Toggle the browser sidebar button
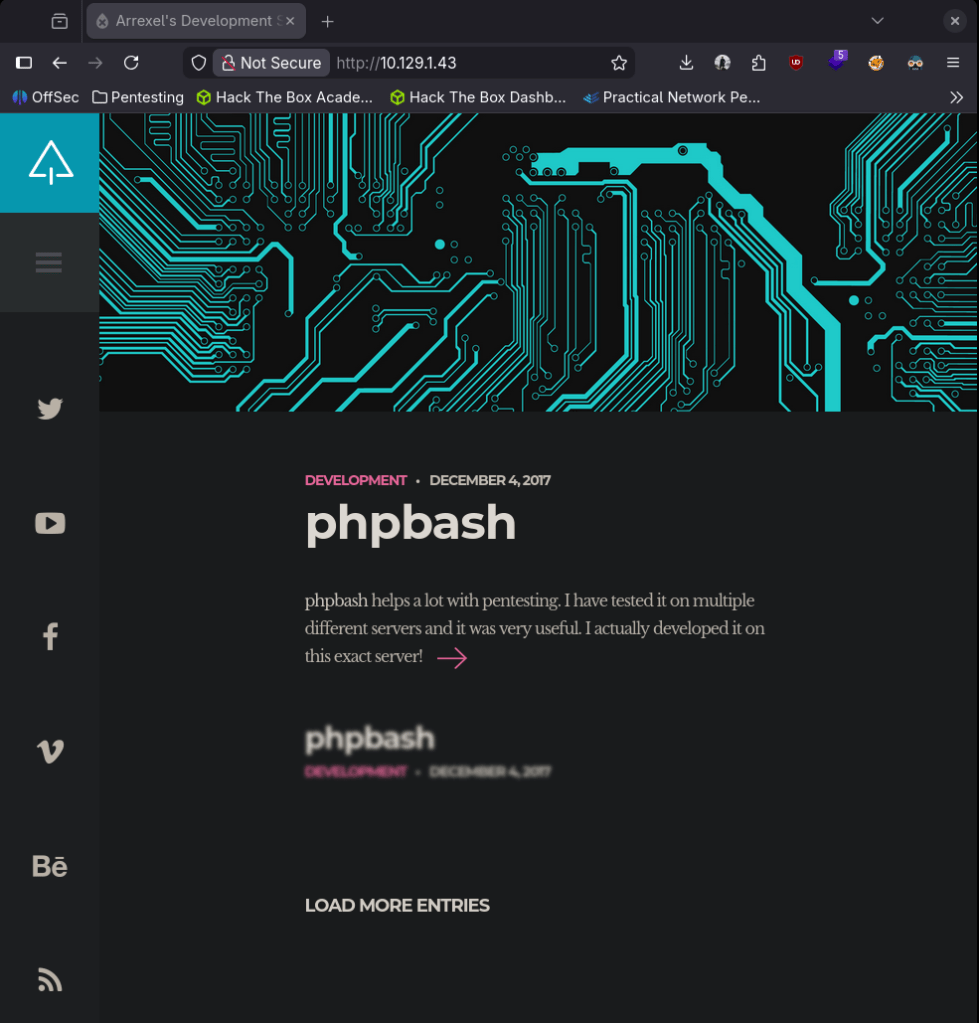979x1023 pixels. coord(24,63)
